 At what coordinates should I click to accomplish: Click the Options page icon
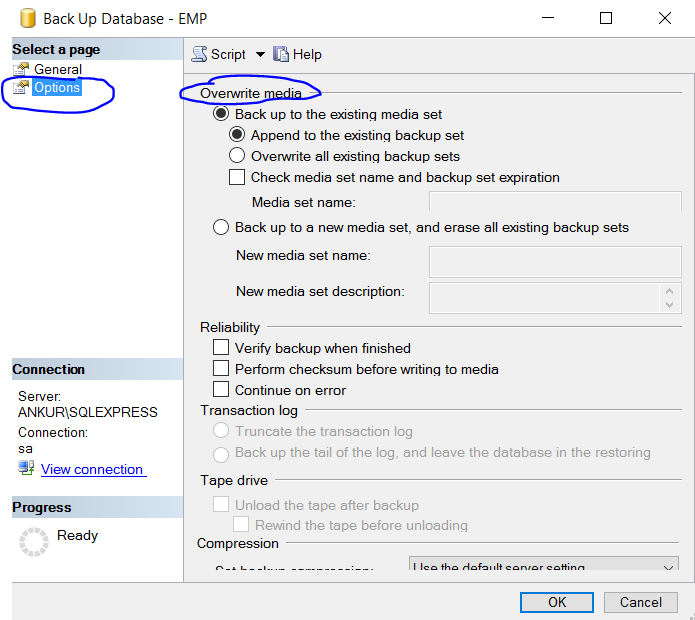(21, 88)
